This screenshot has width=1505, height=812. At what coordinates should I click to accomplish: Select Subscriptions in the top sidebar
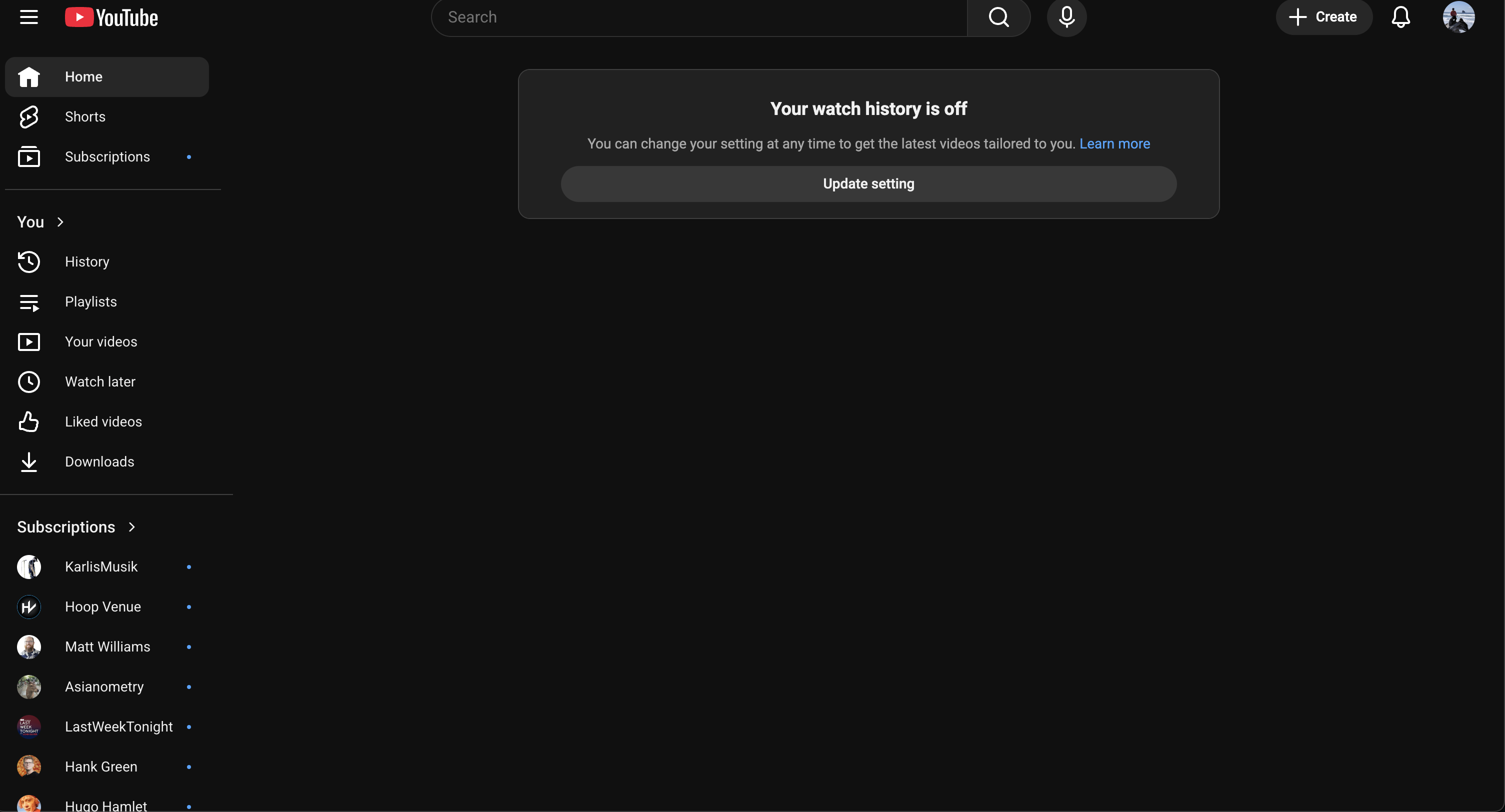click(x=107, y=156)
